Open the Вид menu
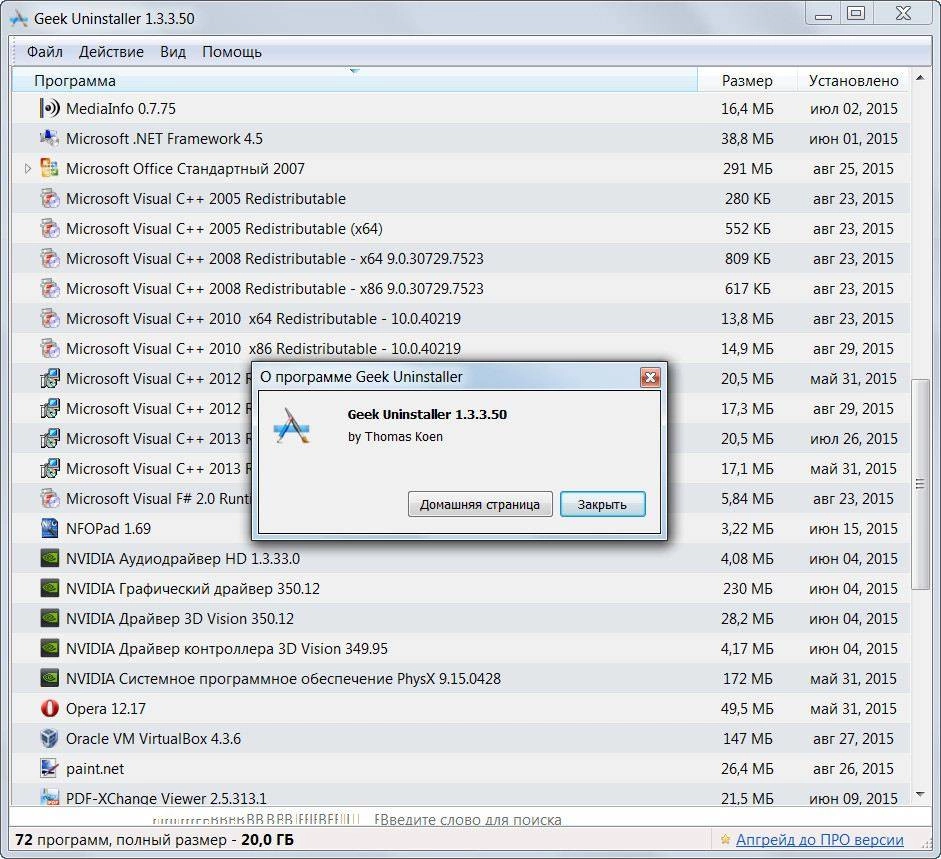Viewport: 941px width, 859px height. [x=173, y=52]
